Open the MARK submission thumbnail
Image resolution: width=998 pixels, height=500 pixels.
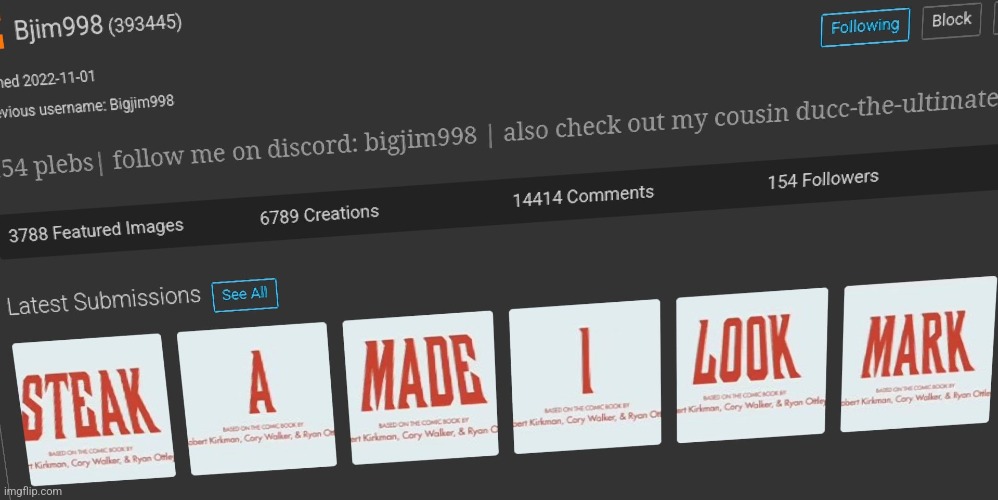(919, 354)
